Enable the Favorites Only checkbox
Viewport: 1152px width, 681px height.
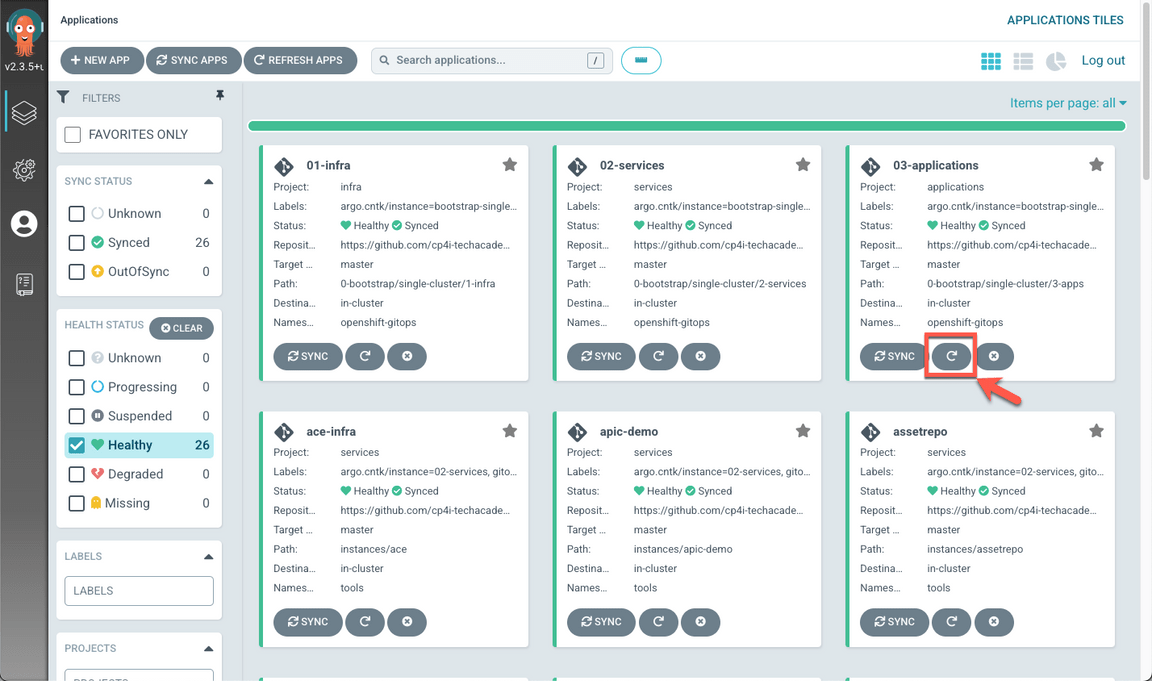tap(73, 135)
